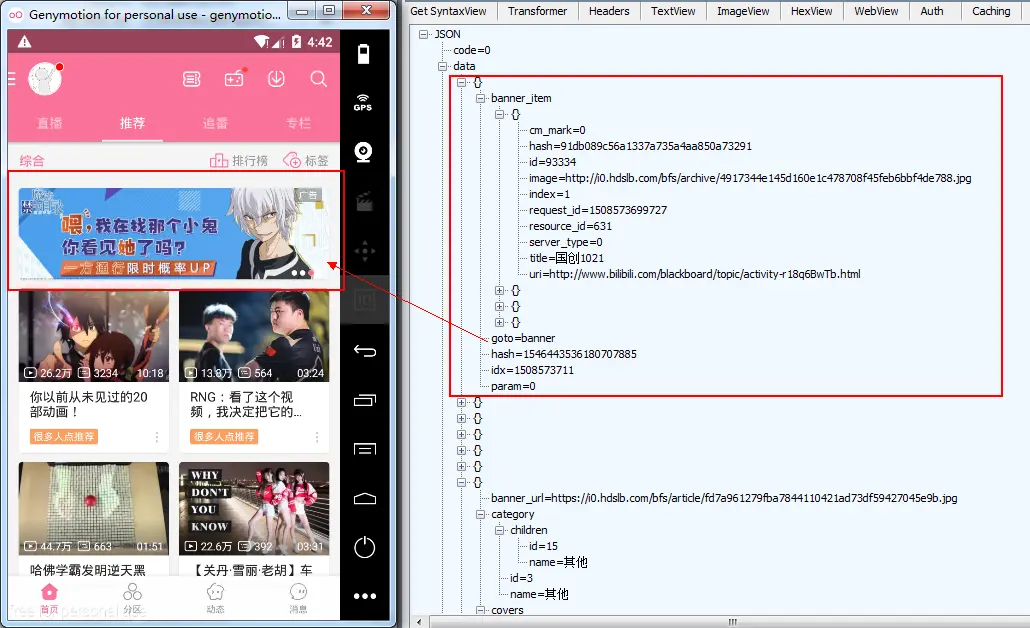
Task: Open the live list icon in header
Action: 192,79
